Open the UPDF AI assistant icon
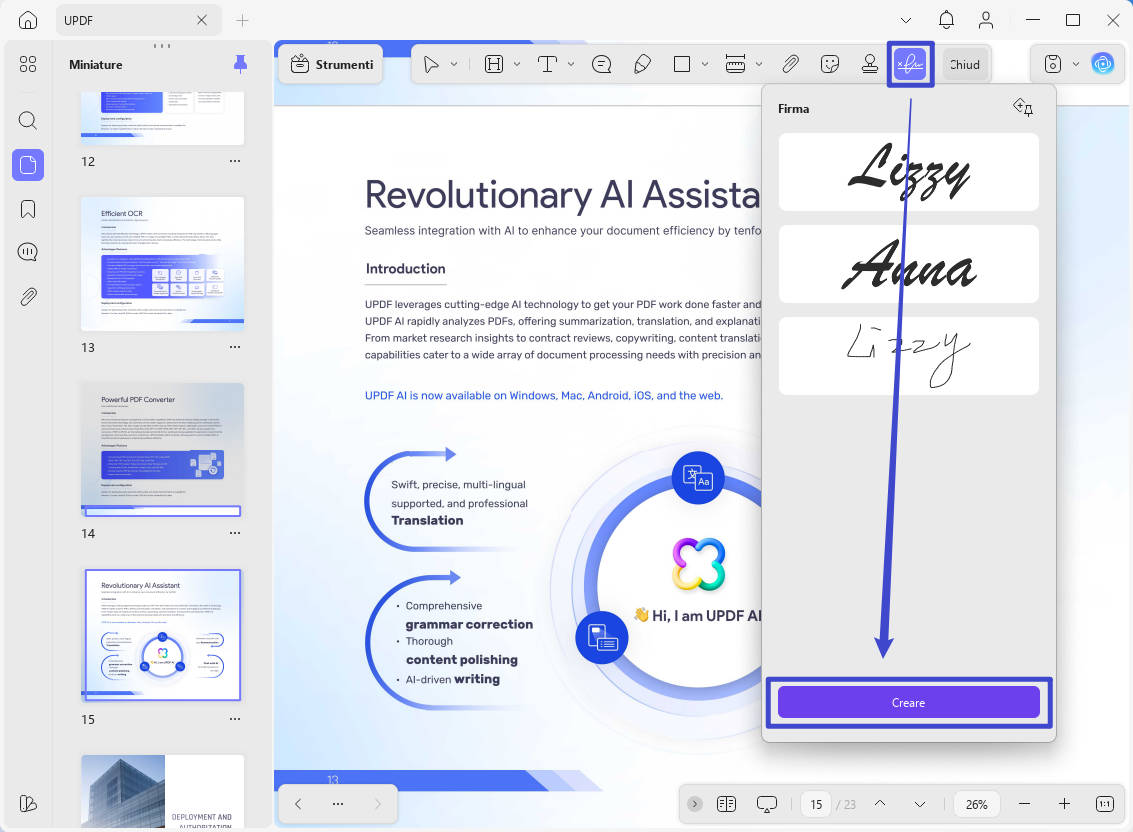1133x832 pixels. (x=1103, y=64)
